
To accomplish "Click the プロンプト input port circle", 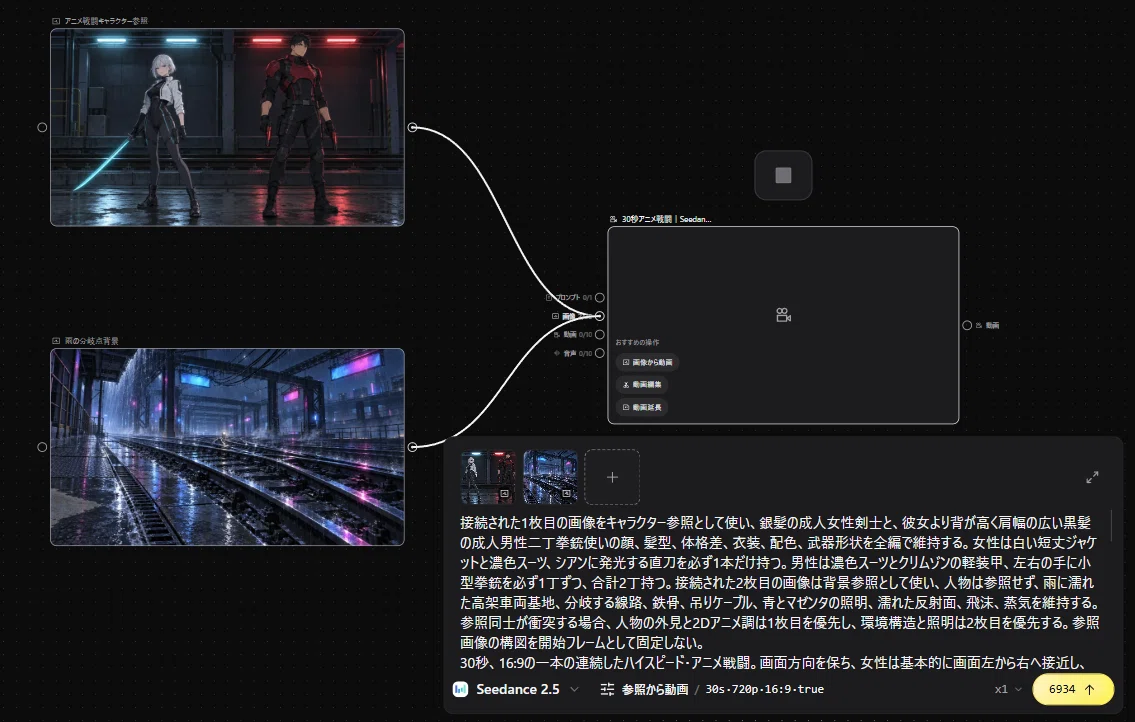I will [x=599, y=298].
